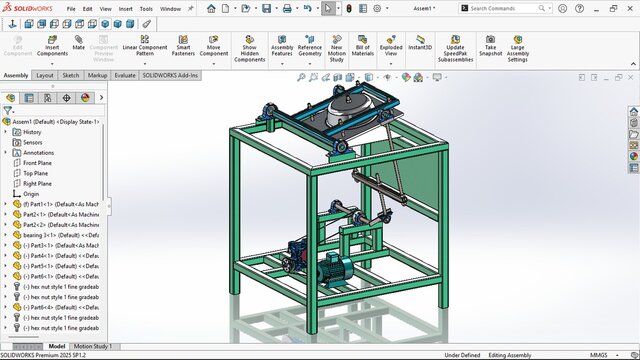Open Linear Component Pattern tool
The height and width of the screenshot is (360, 640).
tap(145, 46)
